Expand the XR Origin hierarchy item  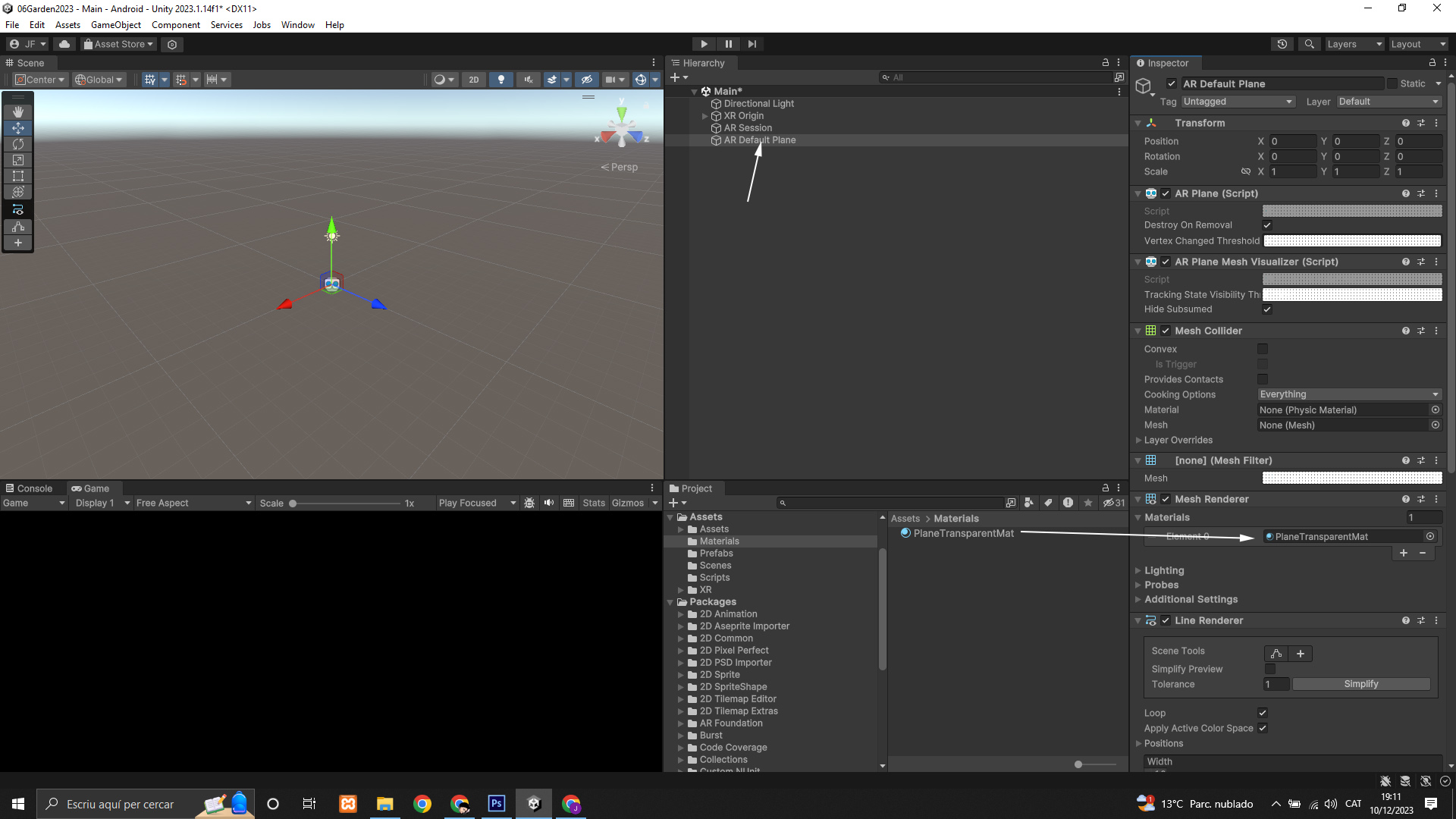click(x=704, y=116)
